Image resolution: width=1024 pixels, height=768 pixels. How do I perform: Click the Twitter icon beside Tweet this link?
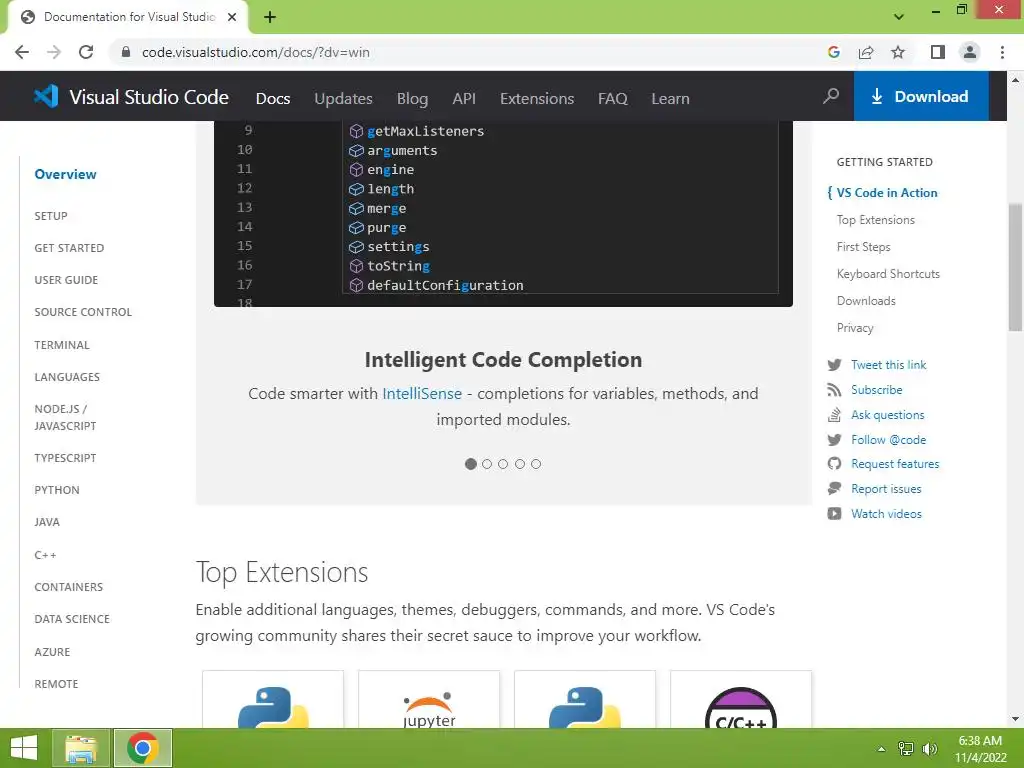click(834, 365)
